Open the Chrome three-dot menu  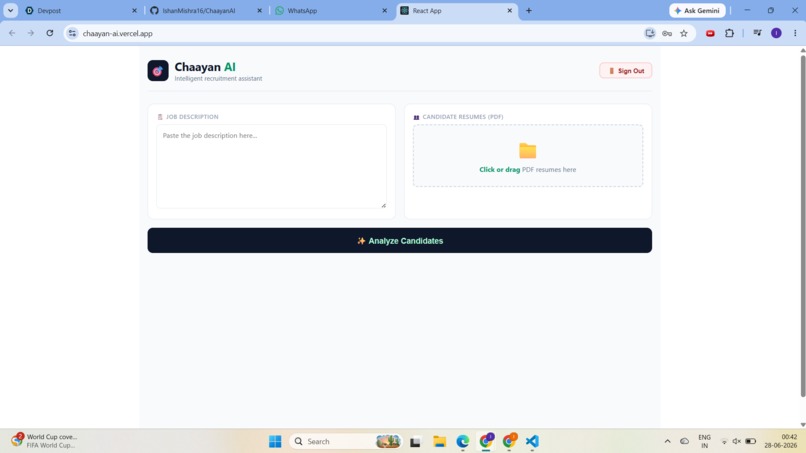tap(795, 33)
